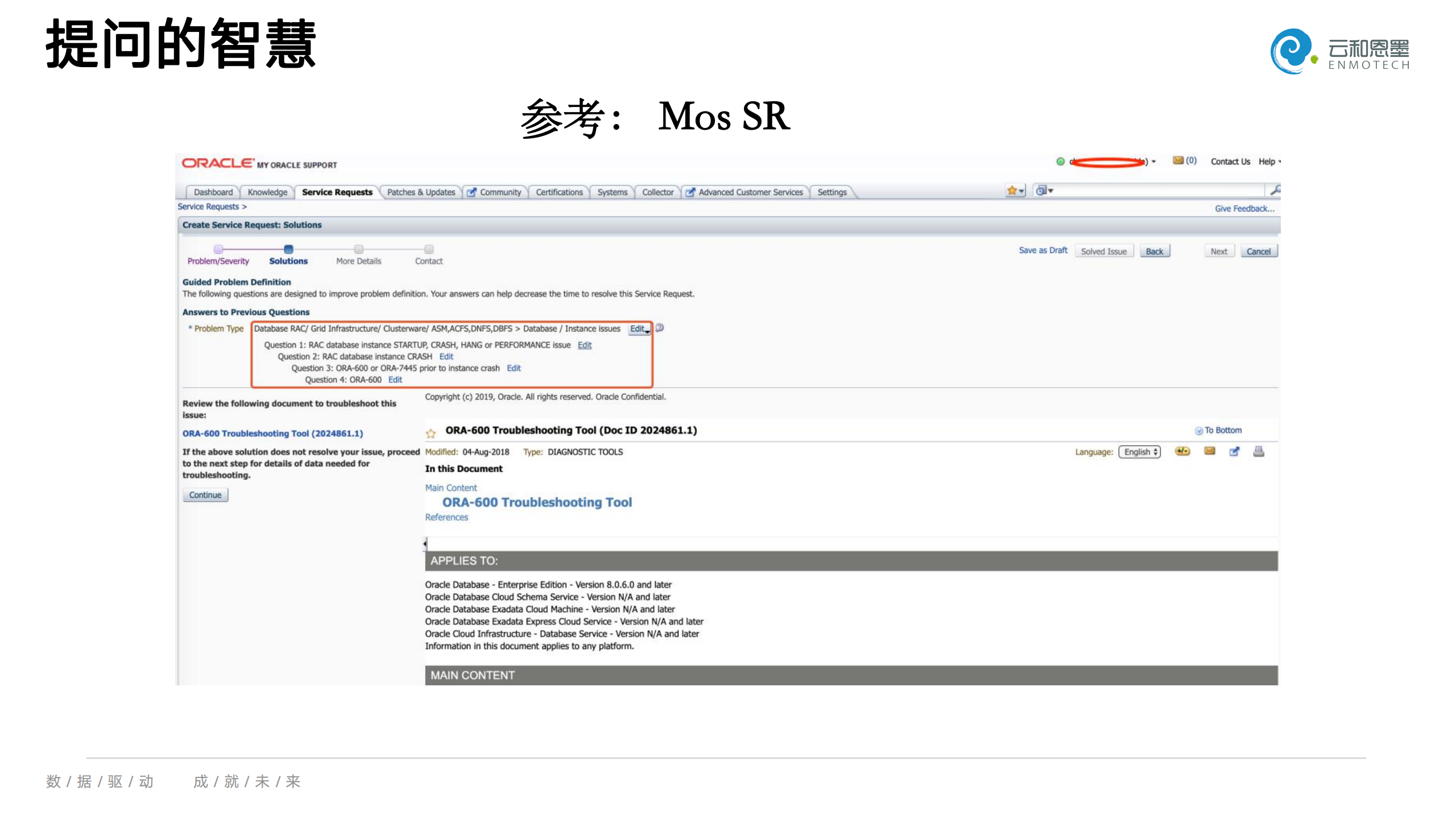Open the document in a new window
This screenshot has height=819, width=1456.
[1234, 452]
